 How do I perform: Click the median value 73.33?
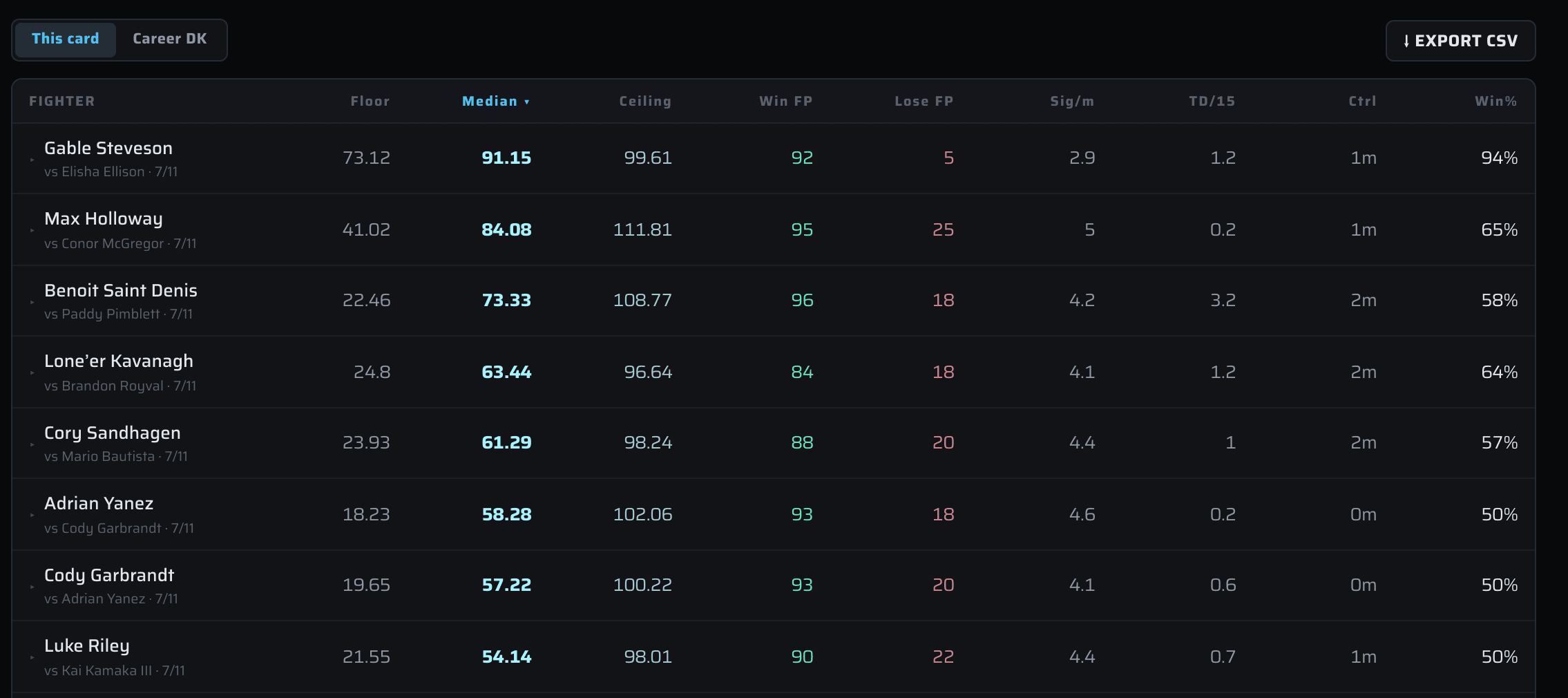pos(506,300)
